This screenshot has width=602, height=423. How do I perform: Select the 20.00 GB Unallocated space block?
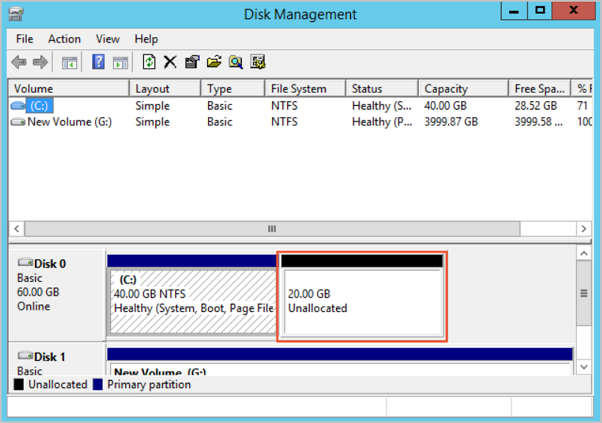click(362, 296)
